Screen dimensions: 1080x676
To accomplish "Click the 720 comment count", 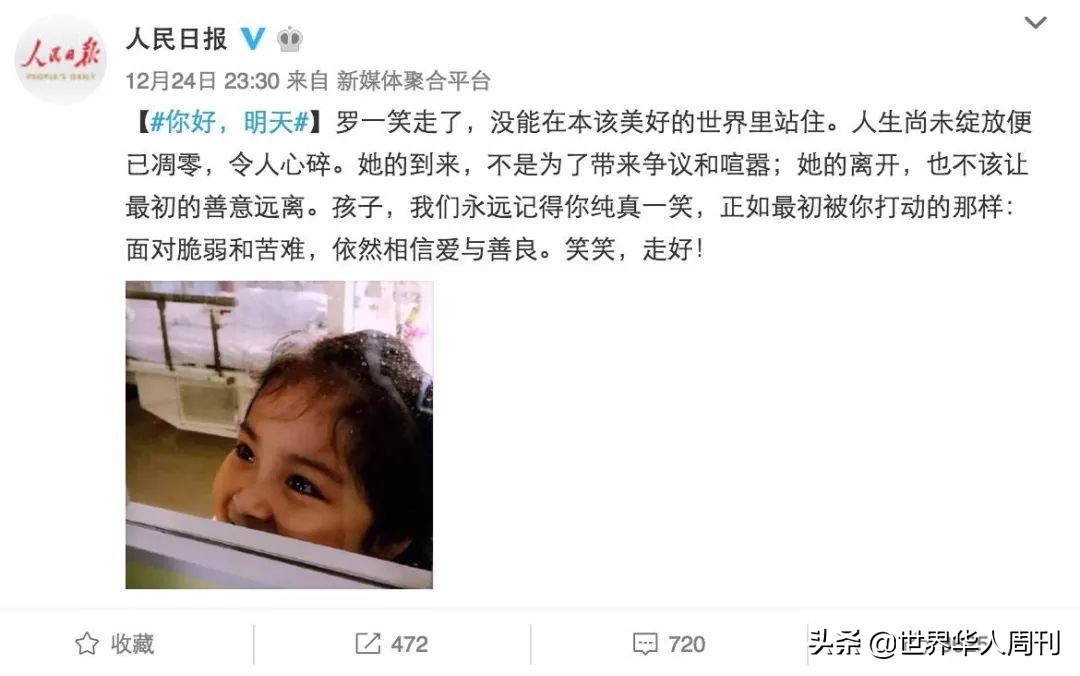I will click(x=687, y=644).
